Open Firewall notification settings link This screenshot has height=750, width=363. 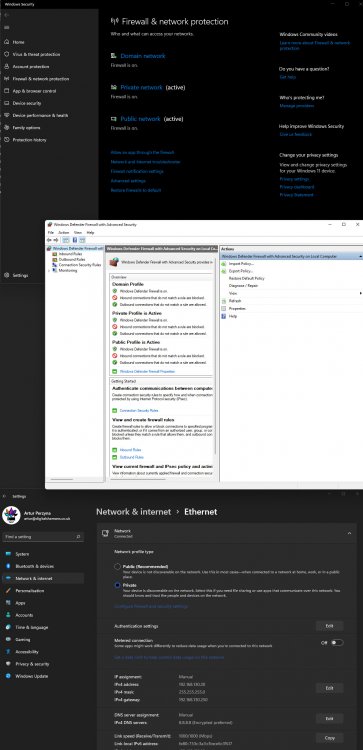[137, 171]
